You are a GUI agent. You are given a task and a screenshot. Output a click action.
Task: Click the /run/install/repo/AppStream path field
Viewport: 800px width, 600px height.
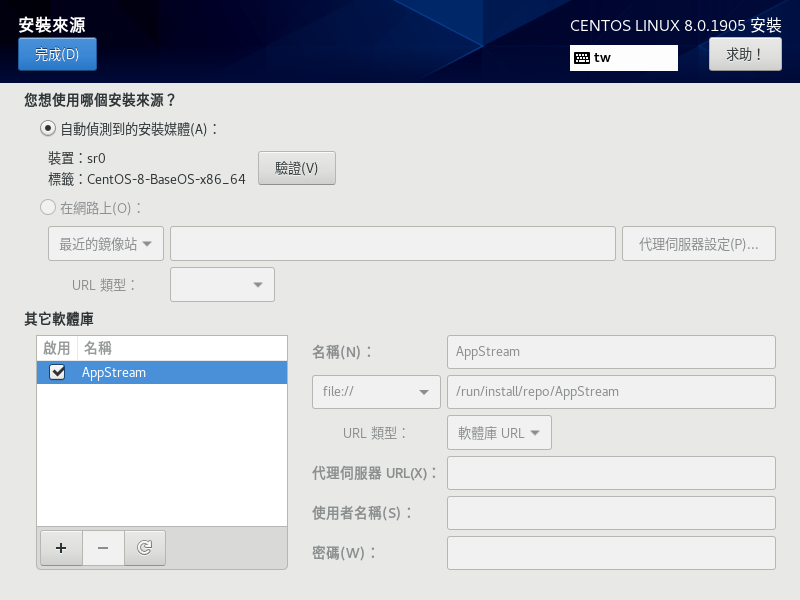[x=611, y=392]
